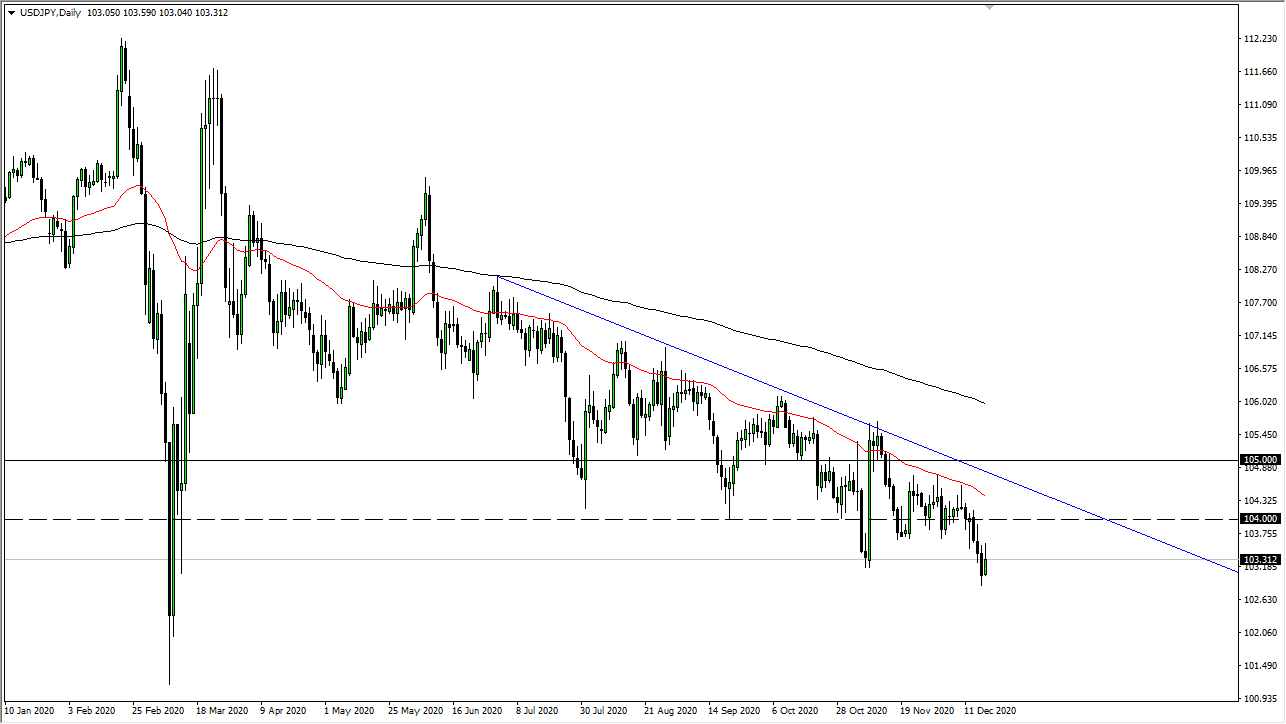This screenshot has height=724, width=1286.
Task: Click the vertical price axis scale
Action: [x=1256, y=350]
